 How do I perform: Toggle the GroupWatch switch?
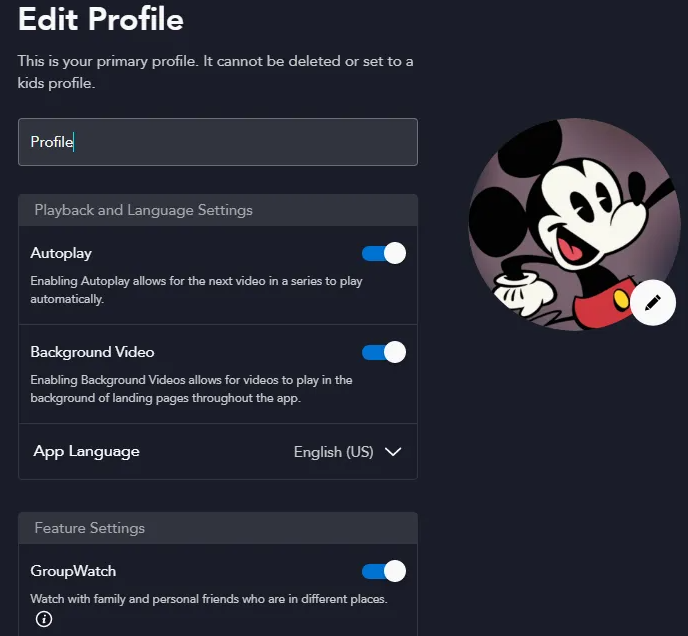(383, 571)
